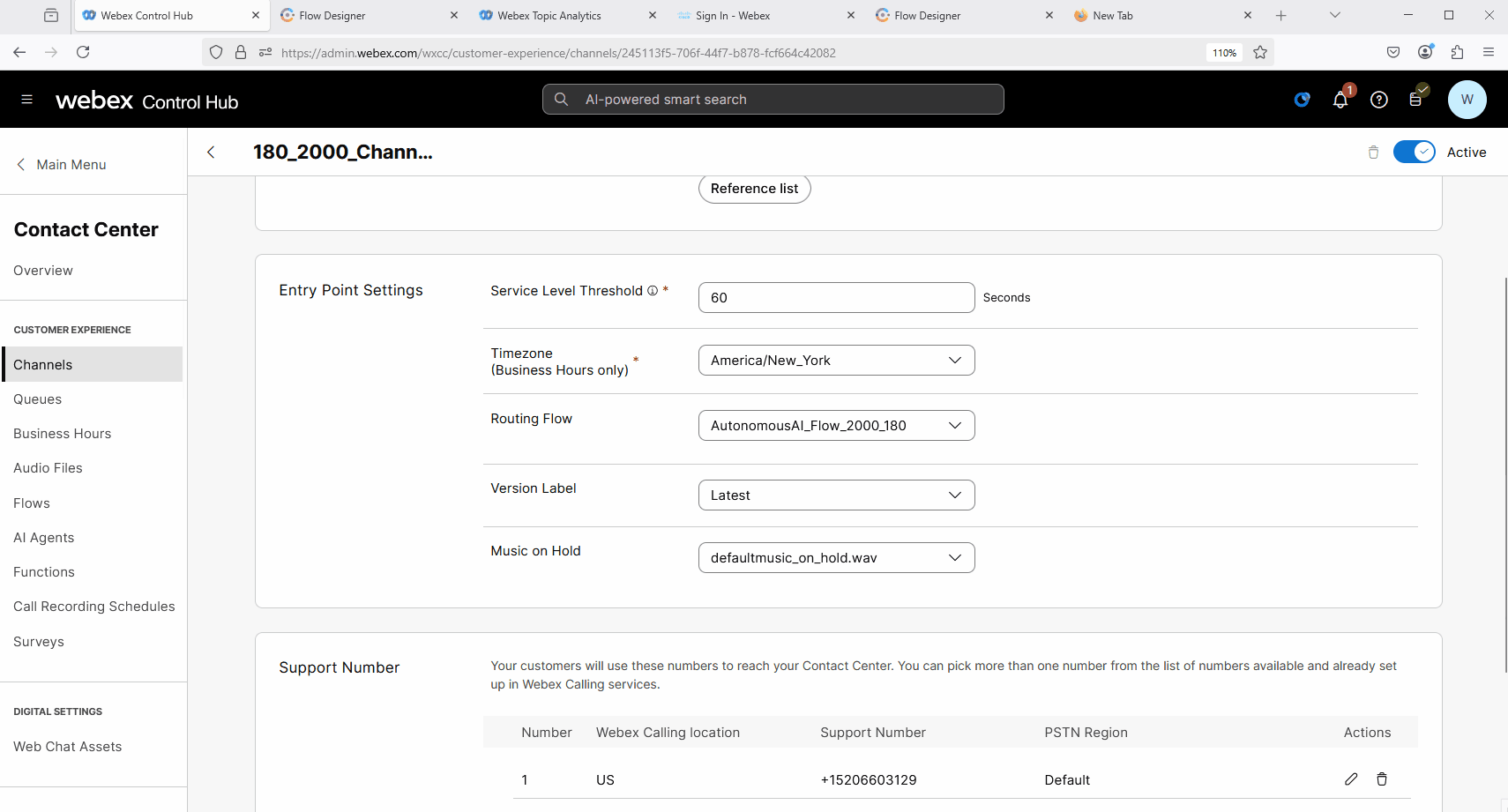
Task: Open the tasks clipboard icon in header
Action: [x=1416, y=100]
